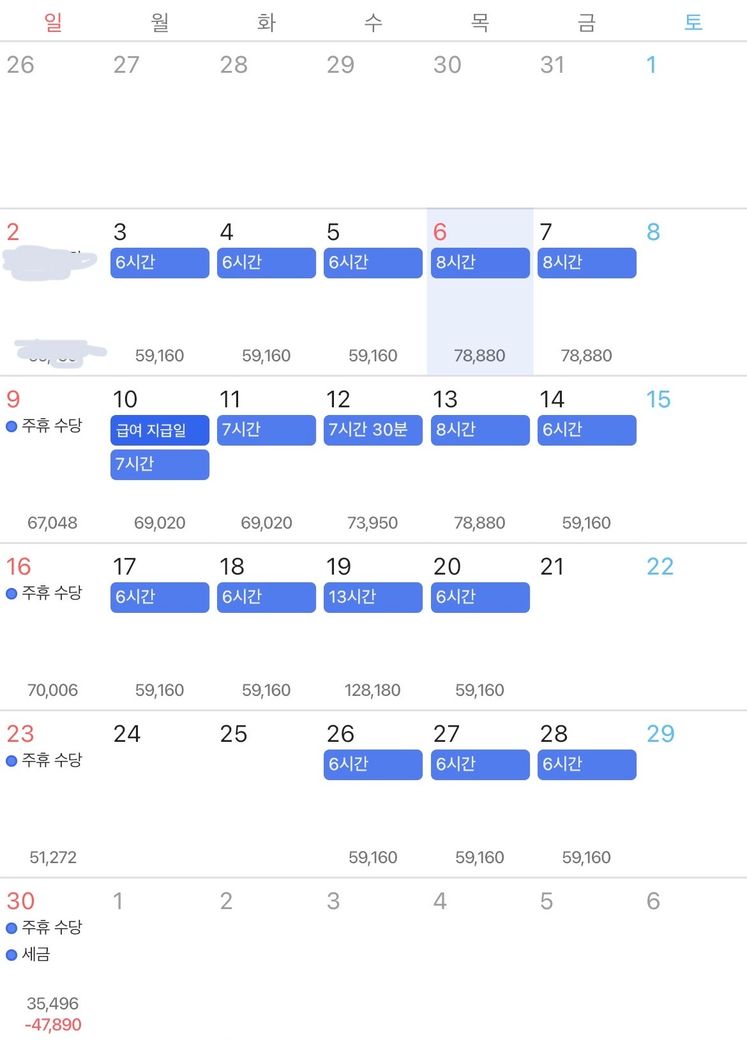Click blue dot beside 주휴 수당 on 9th
The width and height of the screenshot is (747, 1040).
point(12,427)
